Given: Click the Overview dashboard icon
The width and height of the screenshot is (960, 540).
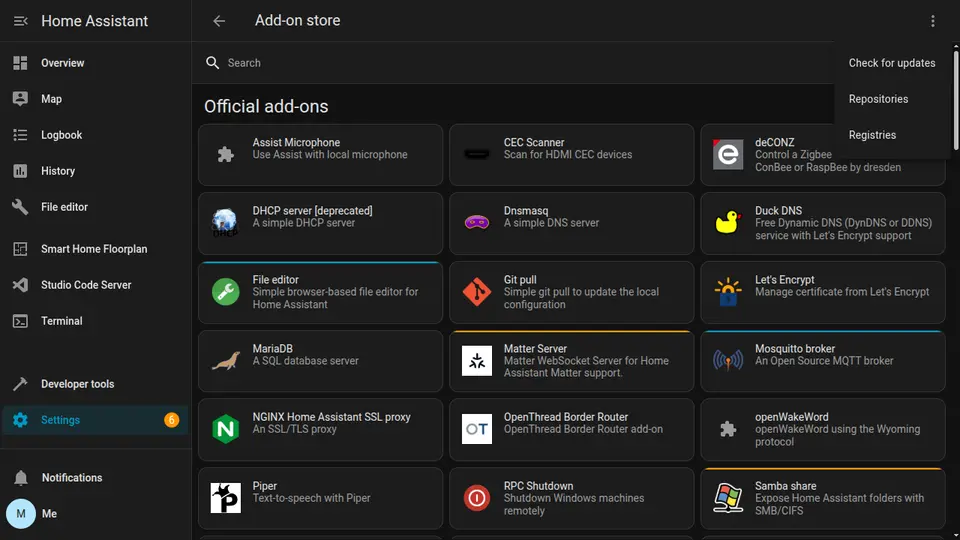Looking at the screenshot, I should [x=20, y=63].
